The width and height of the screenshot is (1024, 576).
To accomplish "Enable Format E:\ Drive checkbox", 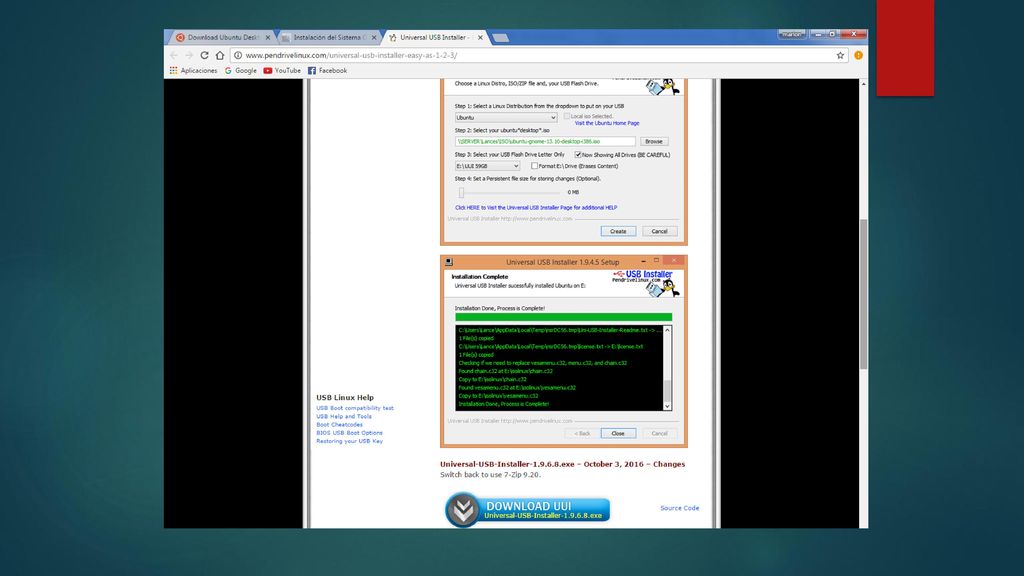I will click(x=535, y=166).
